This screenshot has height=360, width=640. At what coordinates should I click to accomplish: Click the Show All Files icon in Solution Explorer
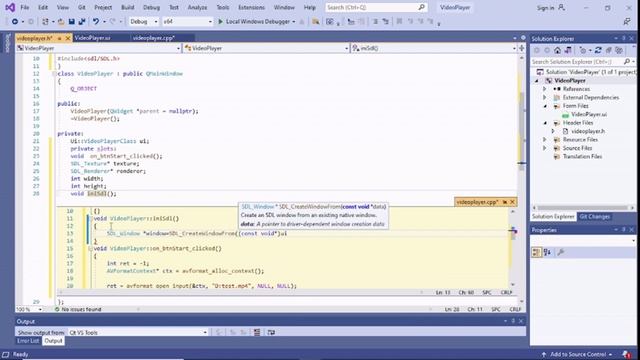619,51
